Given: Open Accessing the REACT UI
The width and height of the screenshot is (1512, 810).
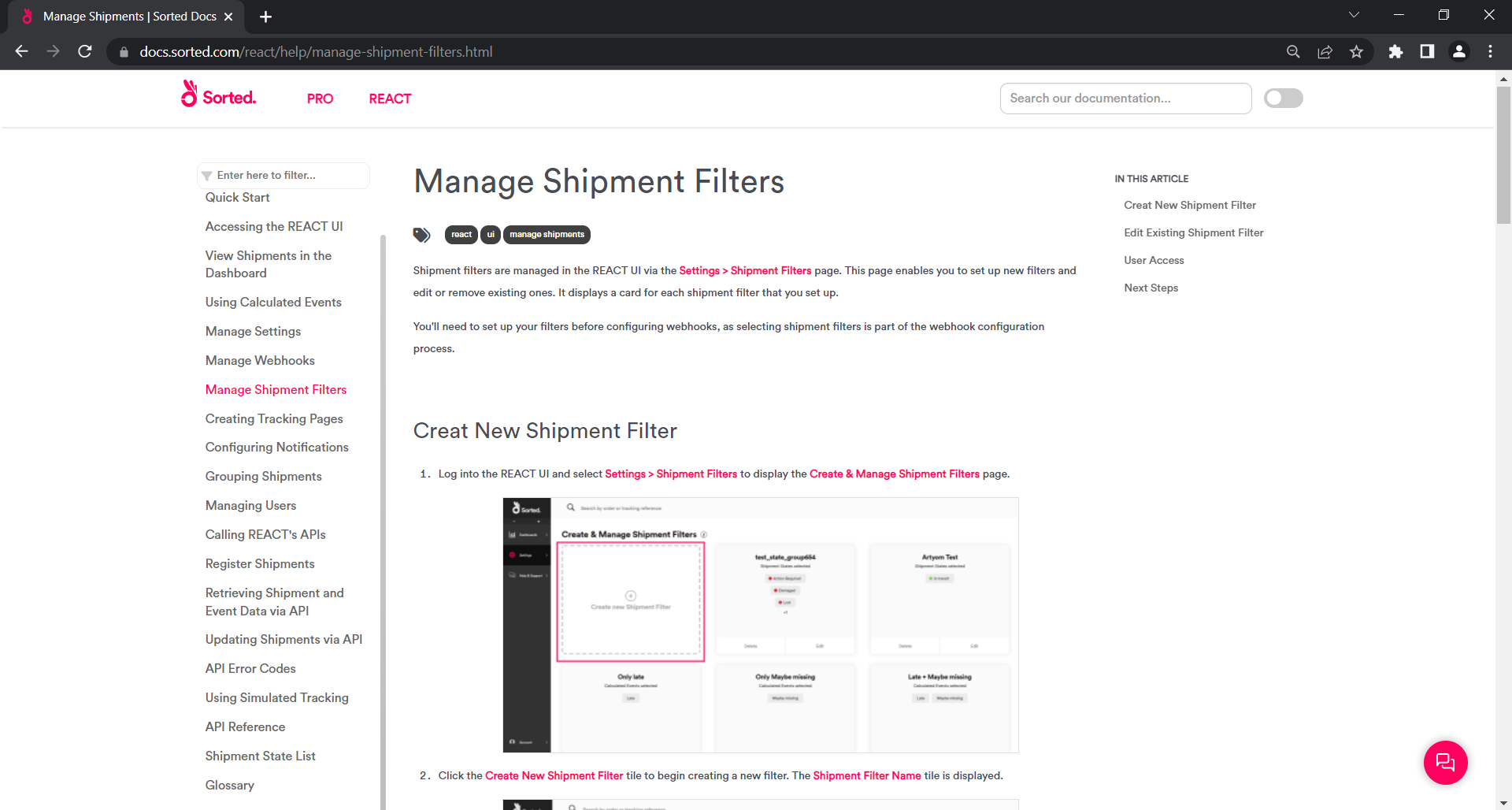Looking at the screenshot, I should point(274,226).
